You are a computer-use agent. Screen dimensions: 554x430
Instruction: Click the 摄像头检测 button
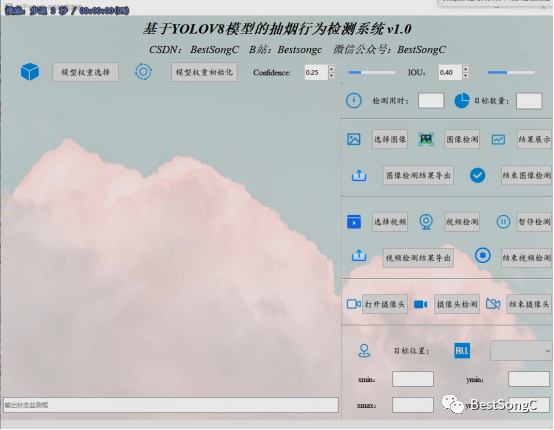point(457,304)
